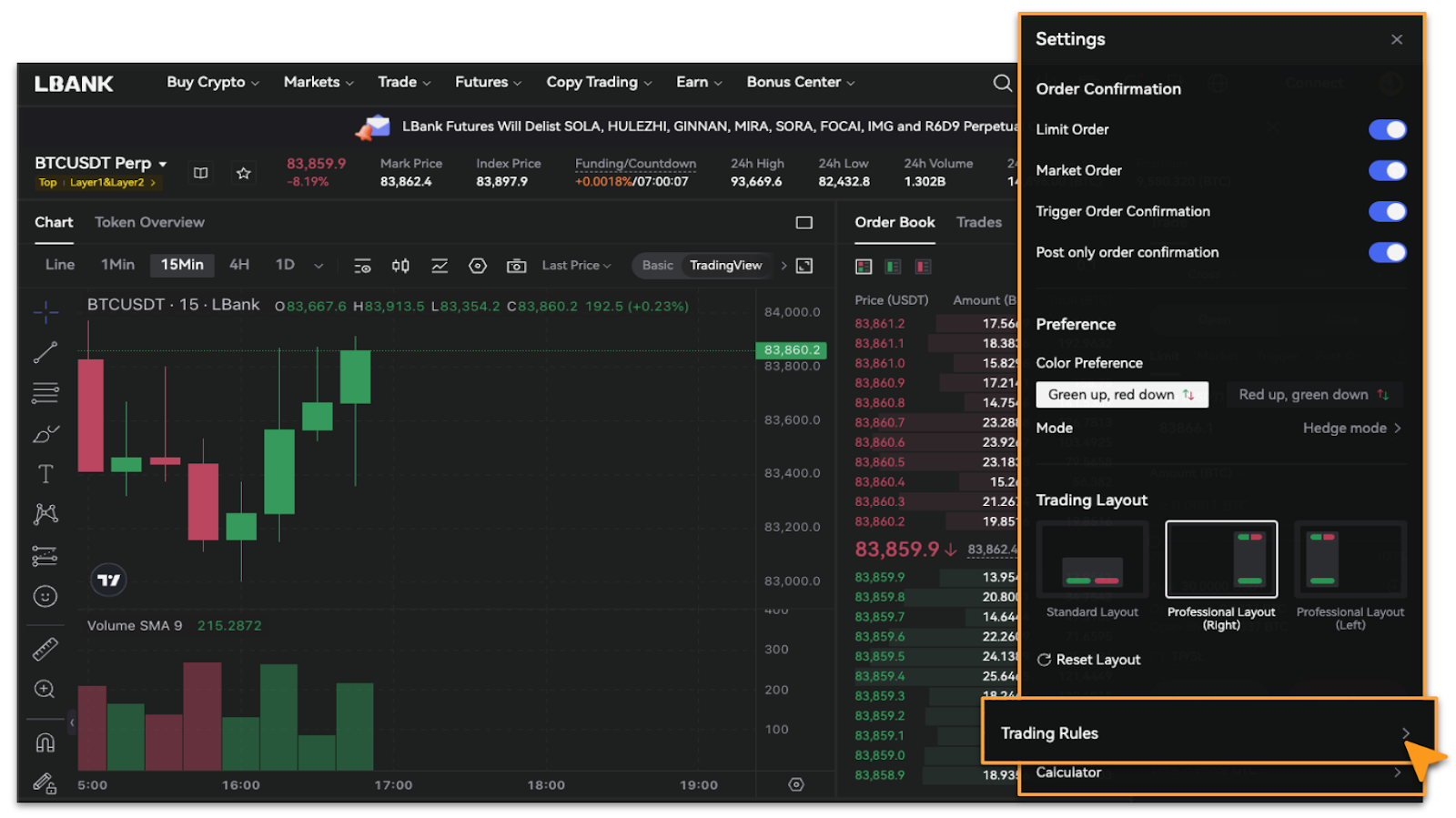Open Hedge mode setting

click(1351, 429)
